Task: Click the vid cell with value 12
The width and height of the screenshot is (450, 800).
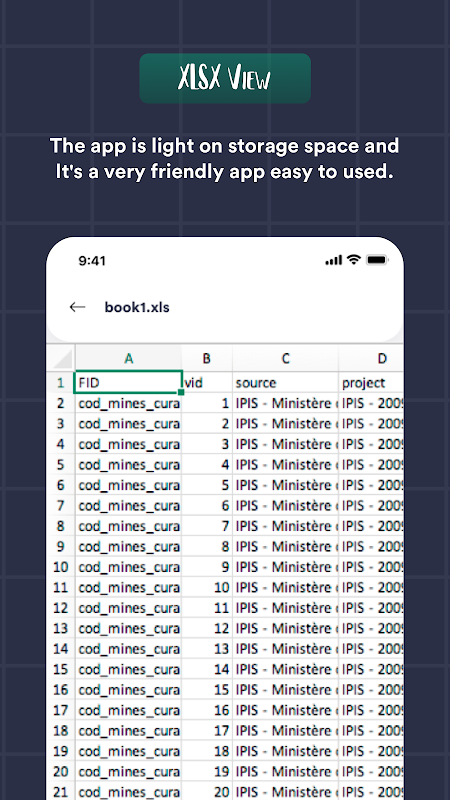Action: click(x=207, y=628)
